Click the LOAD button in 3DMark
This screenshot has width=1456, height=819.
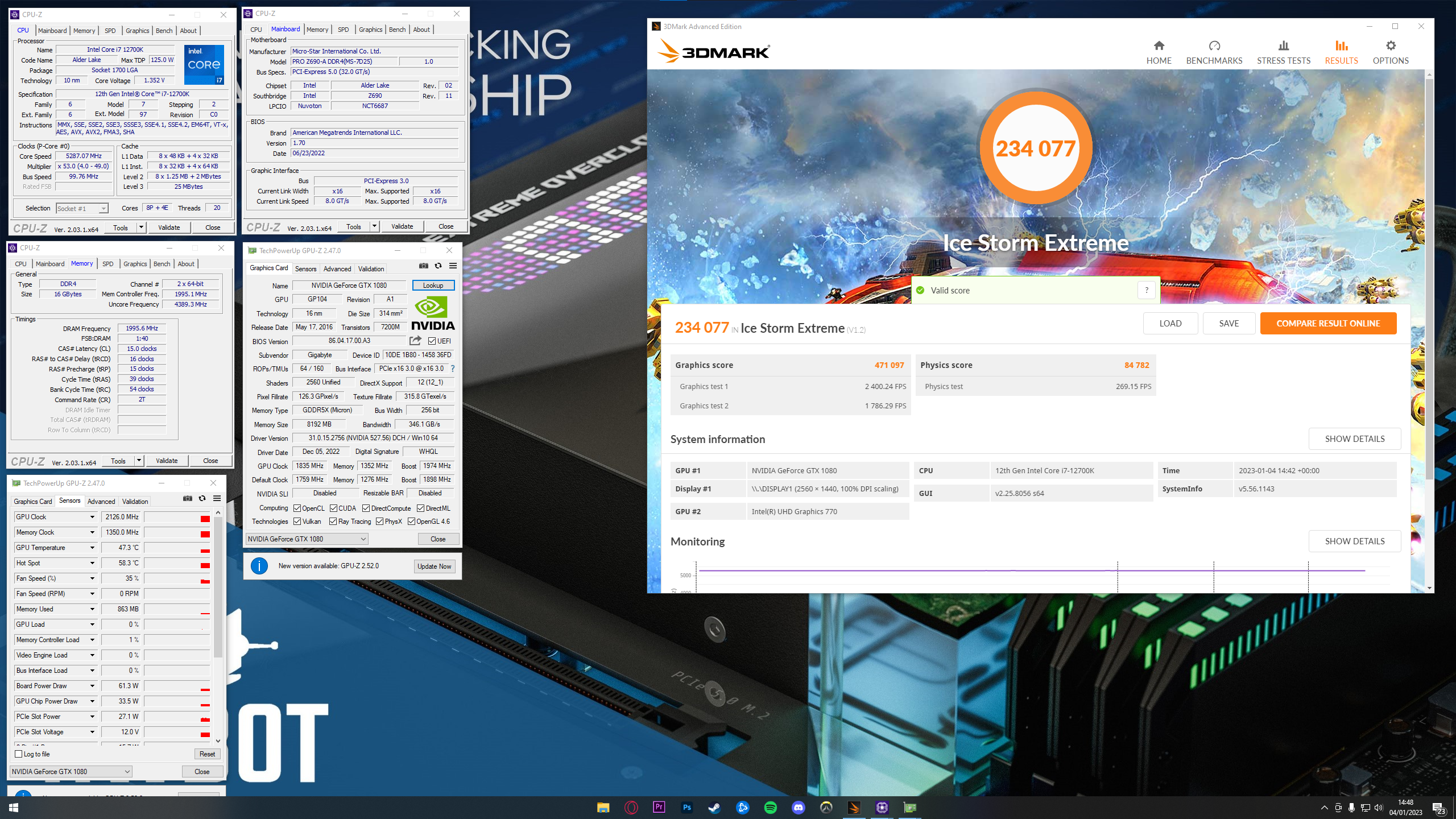pos(1170,323)
